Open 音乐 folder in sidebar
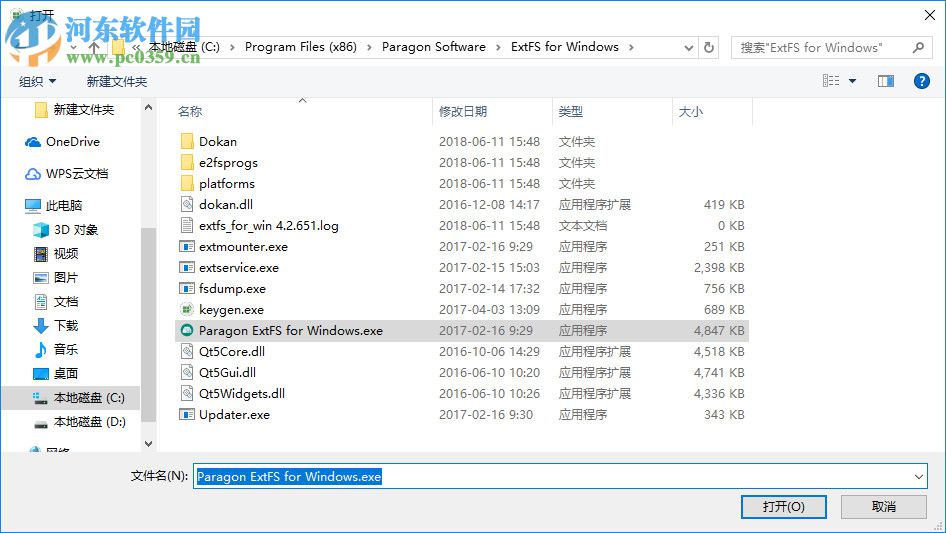The width and height of the screenshot is (946, 533). point(56,349)
